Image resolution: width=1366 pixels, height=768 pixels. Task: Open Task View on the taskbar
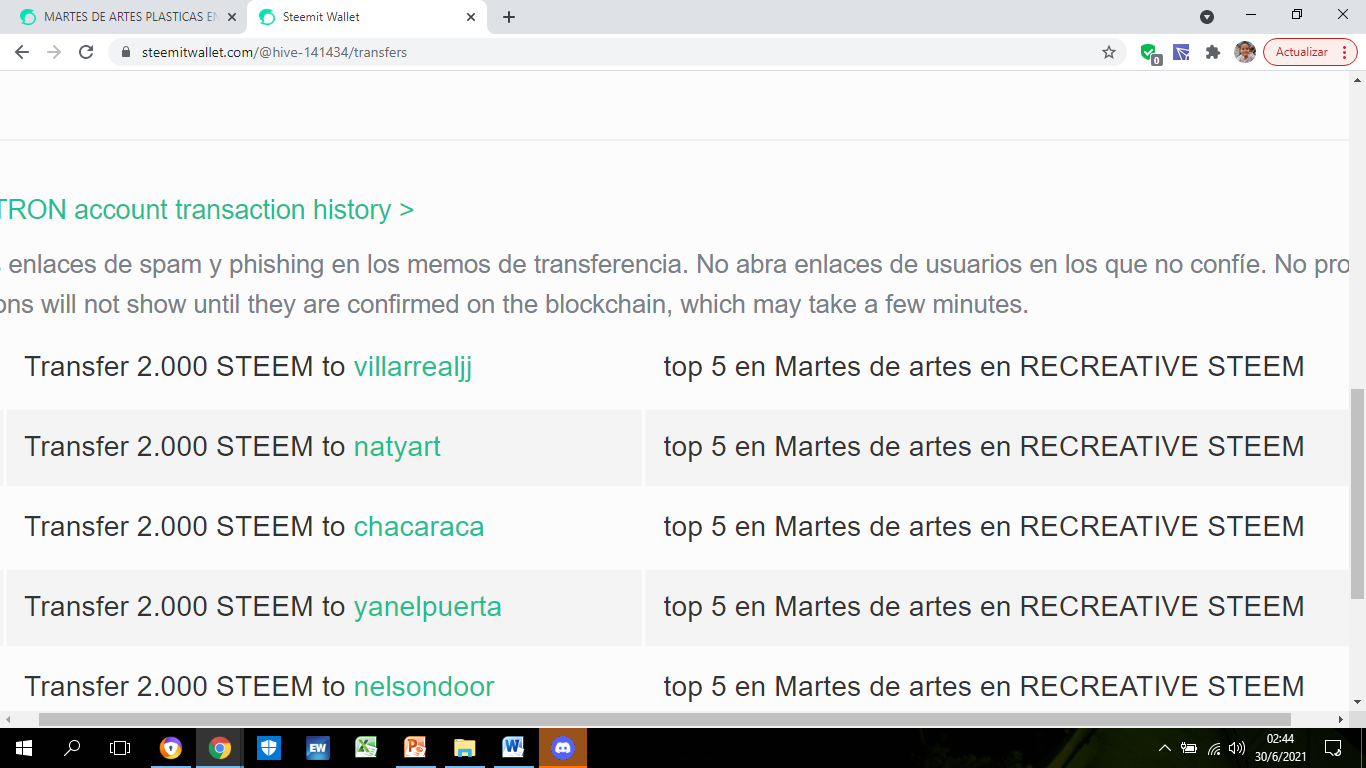[x=120, y=748]
